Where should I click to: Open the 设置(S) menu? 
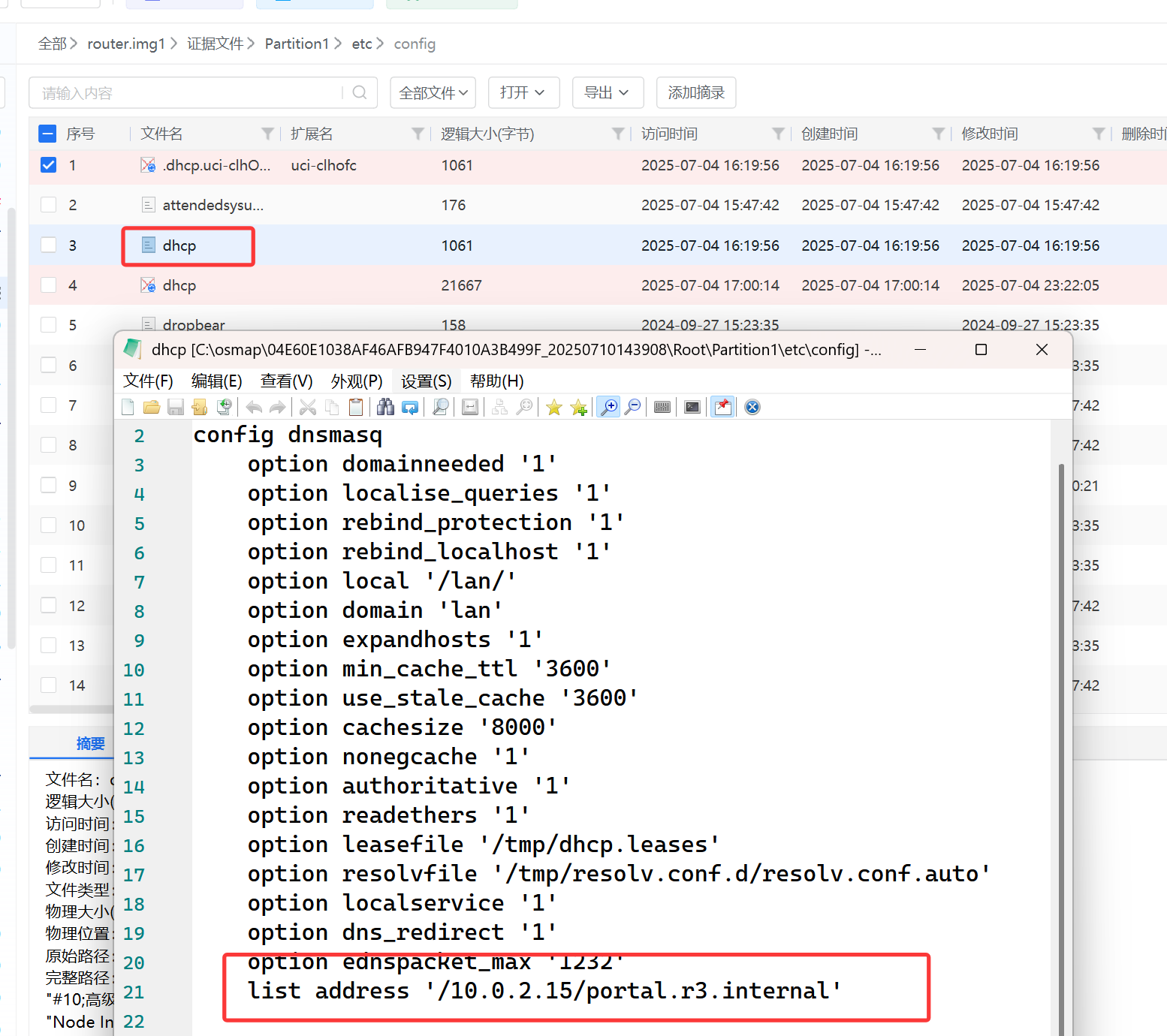click(426, 381)
